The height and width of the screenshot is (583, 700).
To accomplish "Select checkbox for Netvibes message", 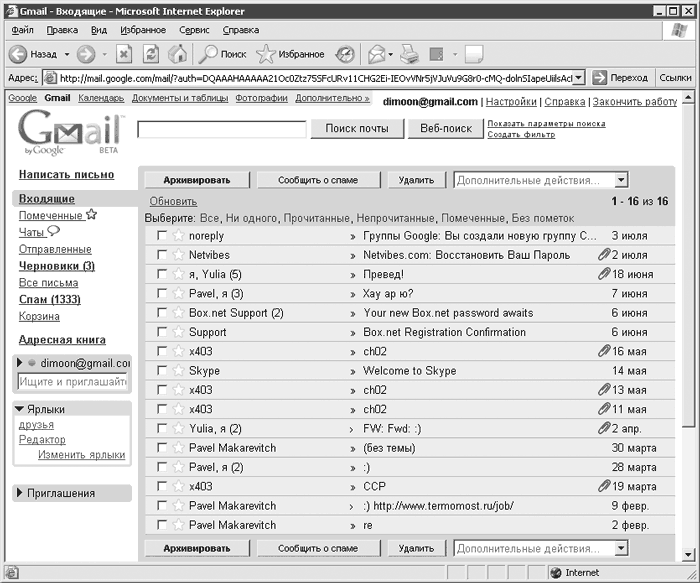I will pos(162,255).
